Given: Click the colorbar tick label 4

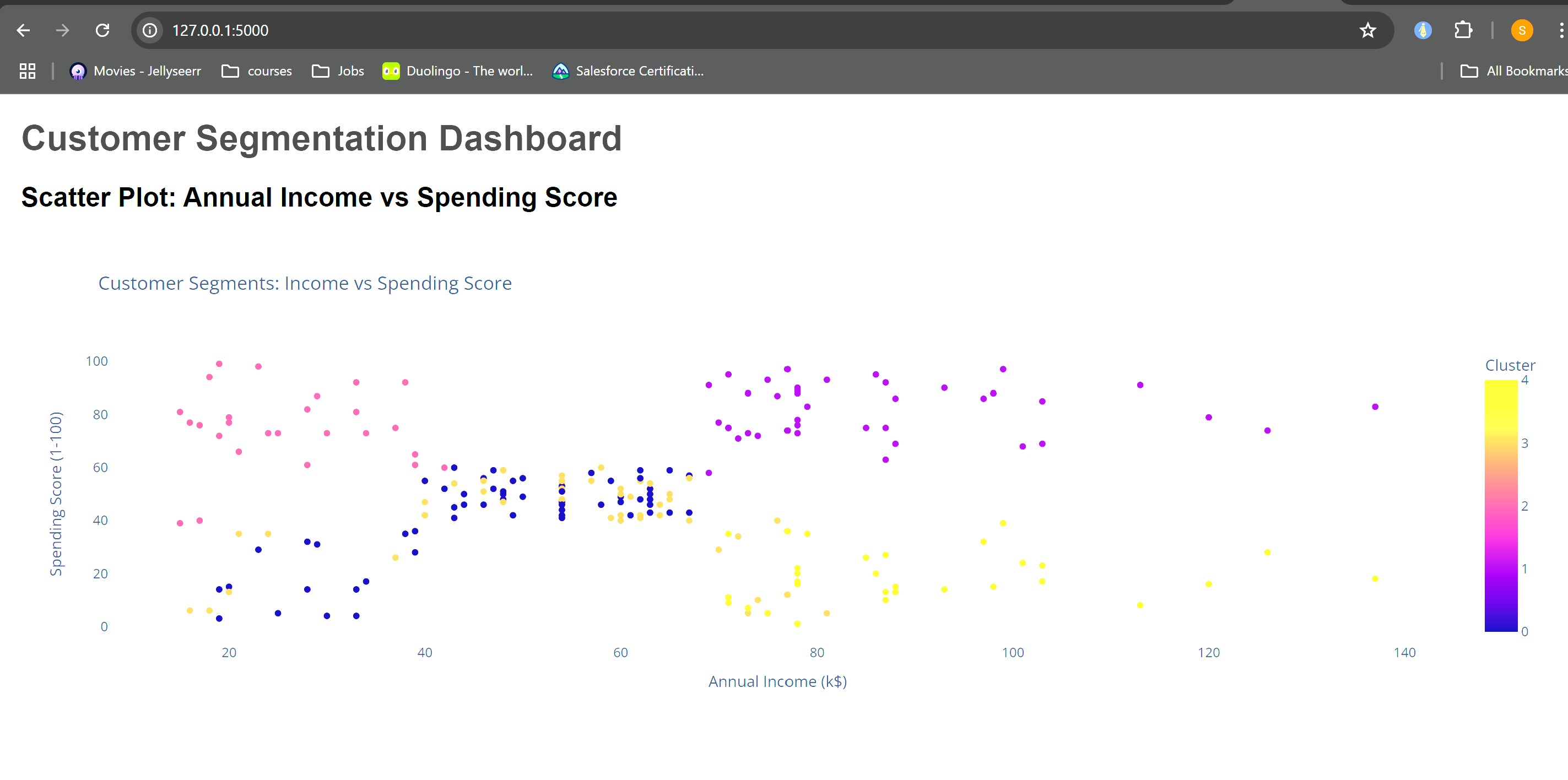Looking at the screenshot, I should [1524, 380].
